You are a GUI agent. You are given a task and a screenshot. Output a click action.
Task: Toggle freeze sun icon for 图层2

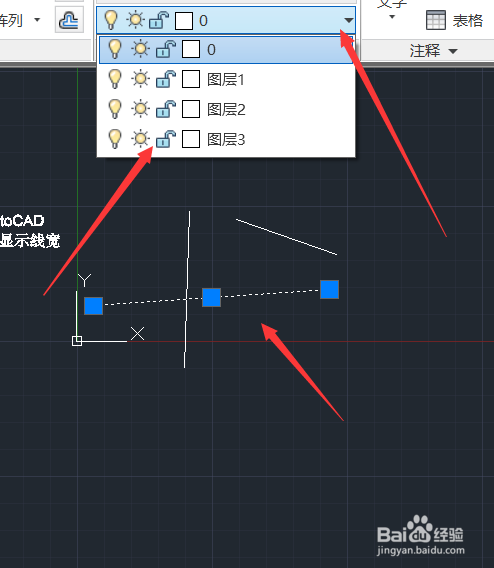click(x=140, y=109)
